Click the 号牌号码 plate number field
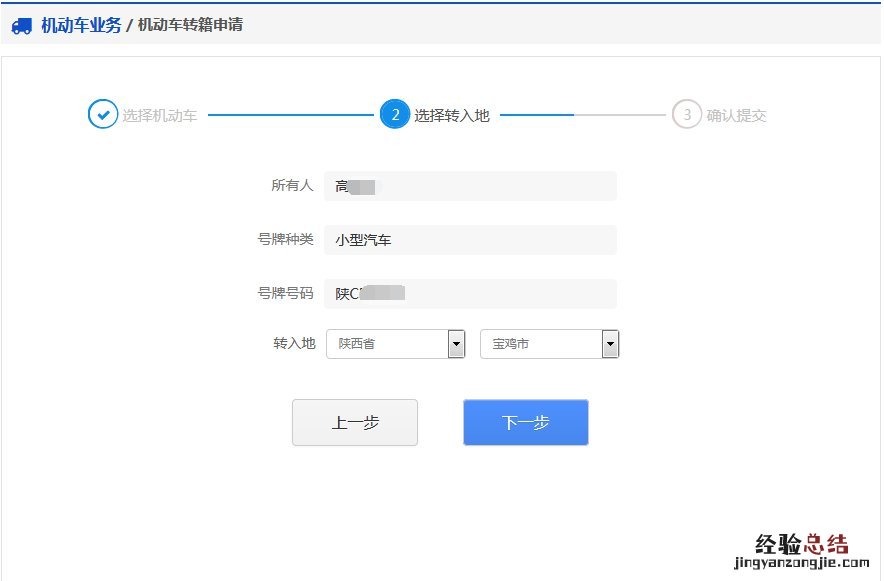The height and width of the screenshot is (581, 884). pos(470,294)
